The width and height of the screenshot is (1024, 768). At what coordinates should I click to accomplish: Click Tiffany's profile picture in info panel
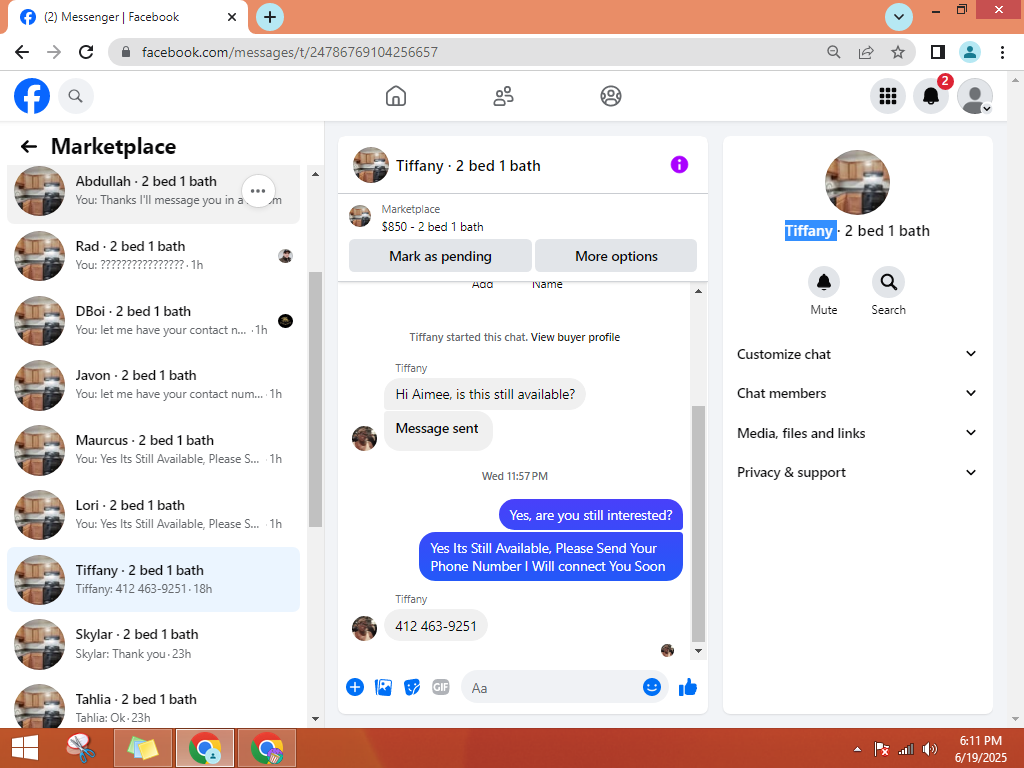[857, 182]
